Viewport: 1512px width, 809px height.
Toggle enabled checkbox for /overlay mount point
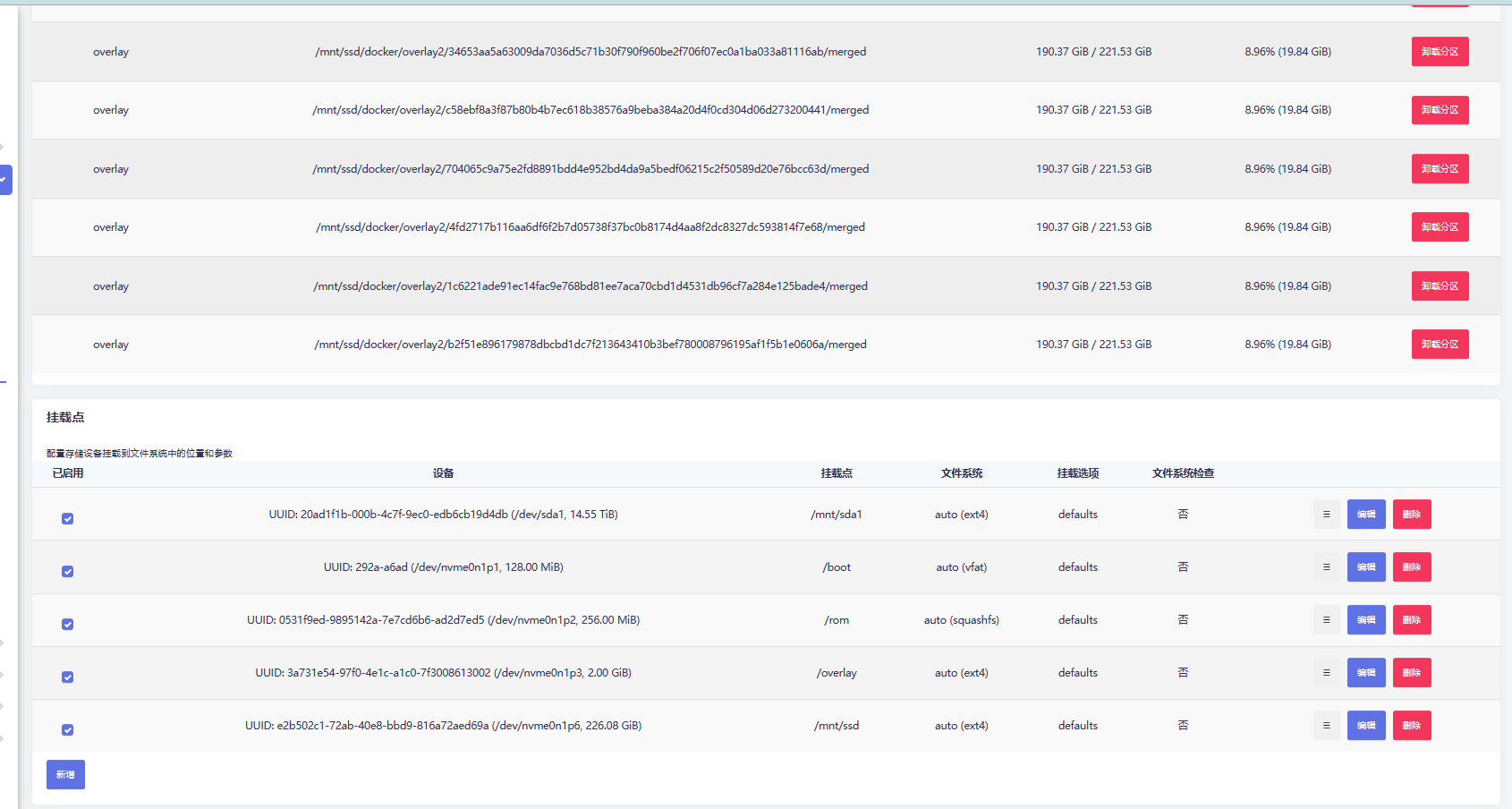point(68,677)
